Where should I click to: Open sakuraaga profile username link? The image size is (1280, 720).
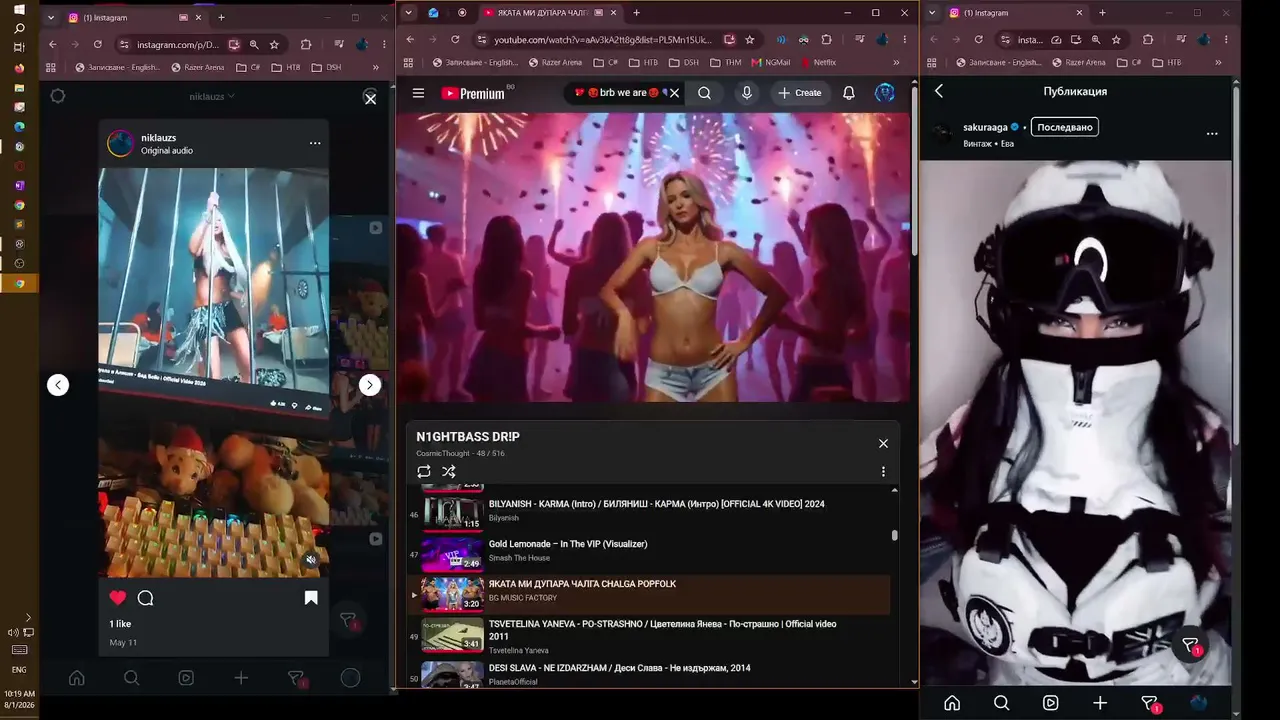click(x=985, y=128)
